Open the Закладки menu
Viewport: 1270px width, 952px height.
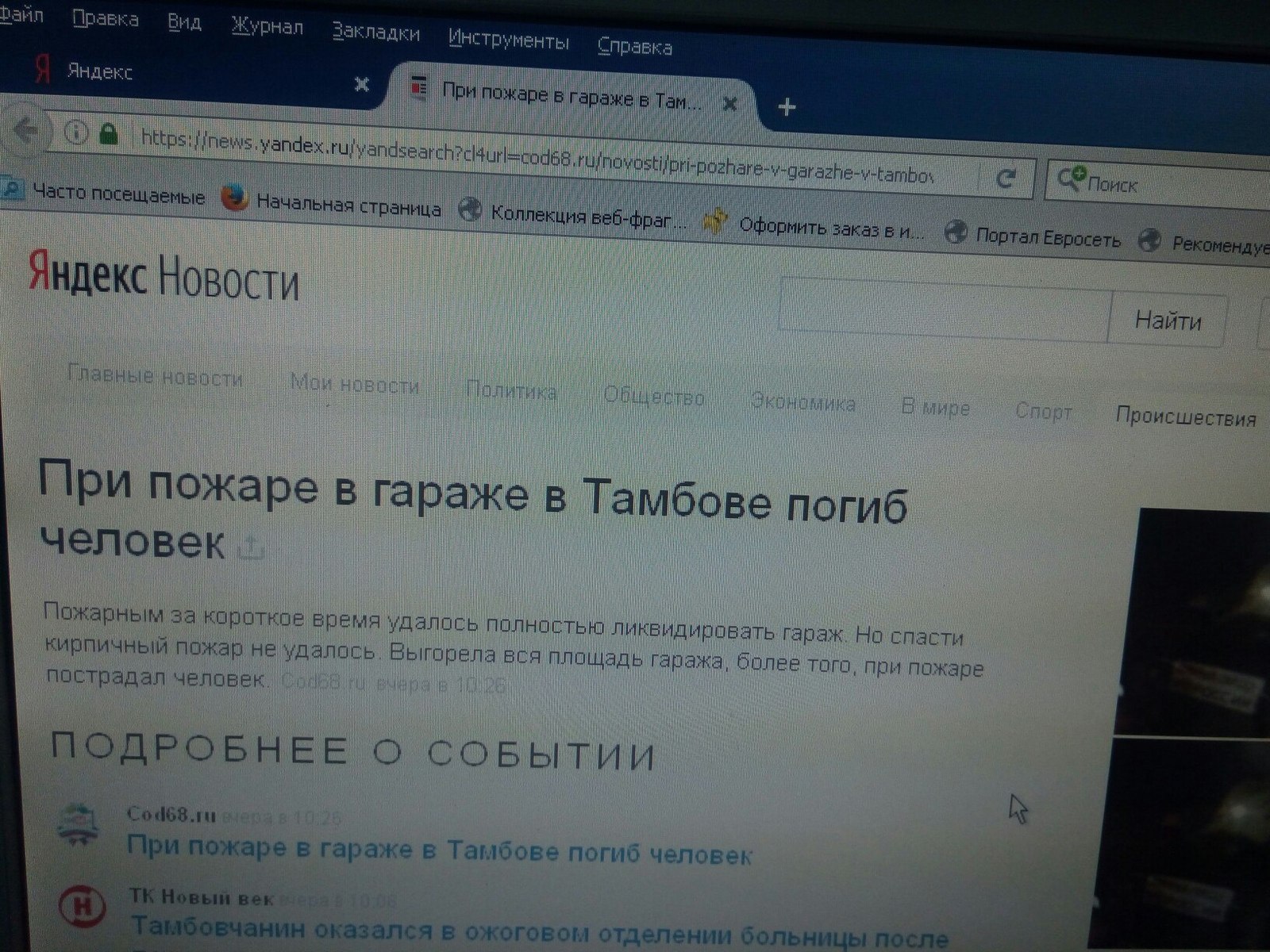tap(375, 33)
